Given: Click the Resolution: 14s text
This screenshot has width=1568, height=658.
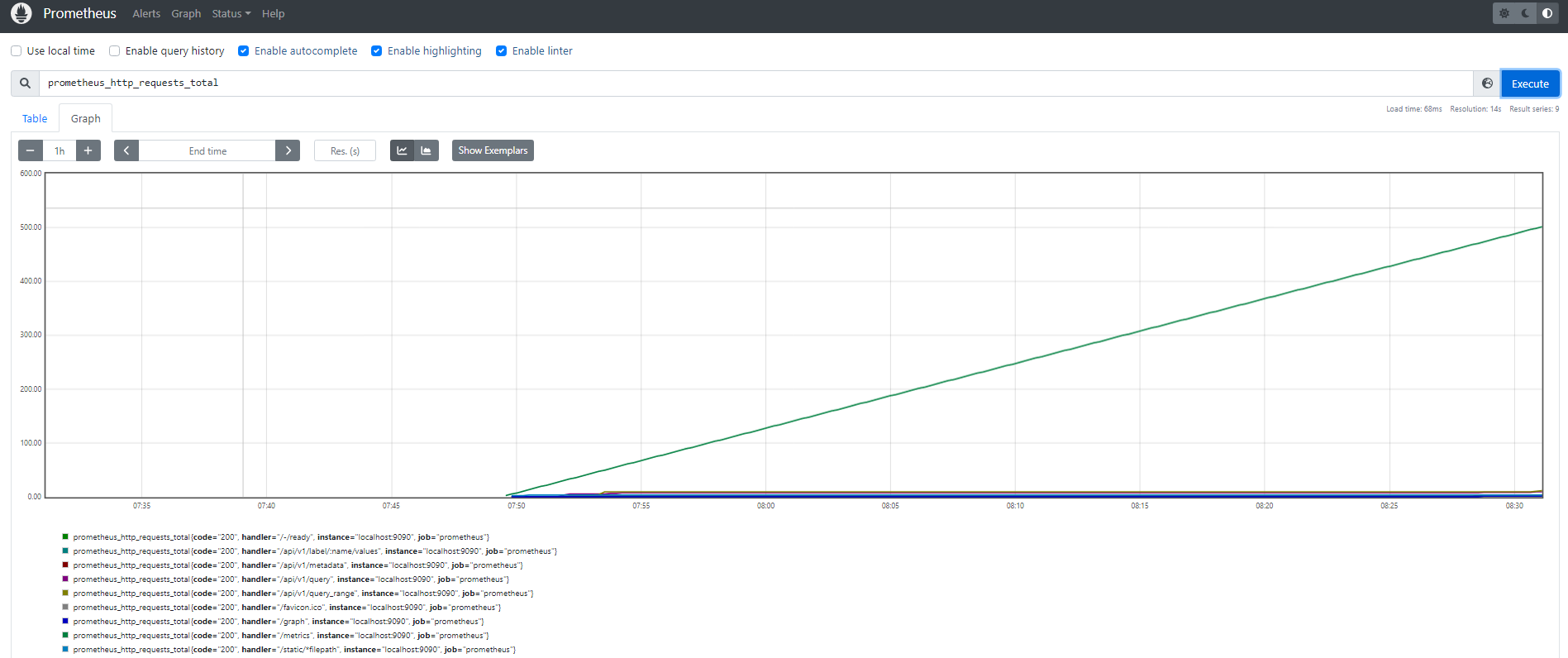Looking at the screenshot, I should pyautogui.click(x=1475, y=109).
